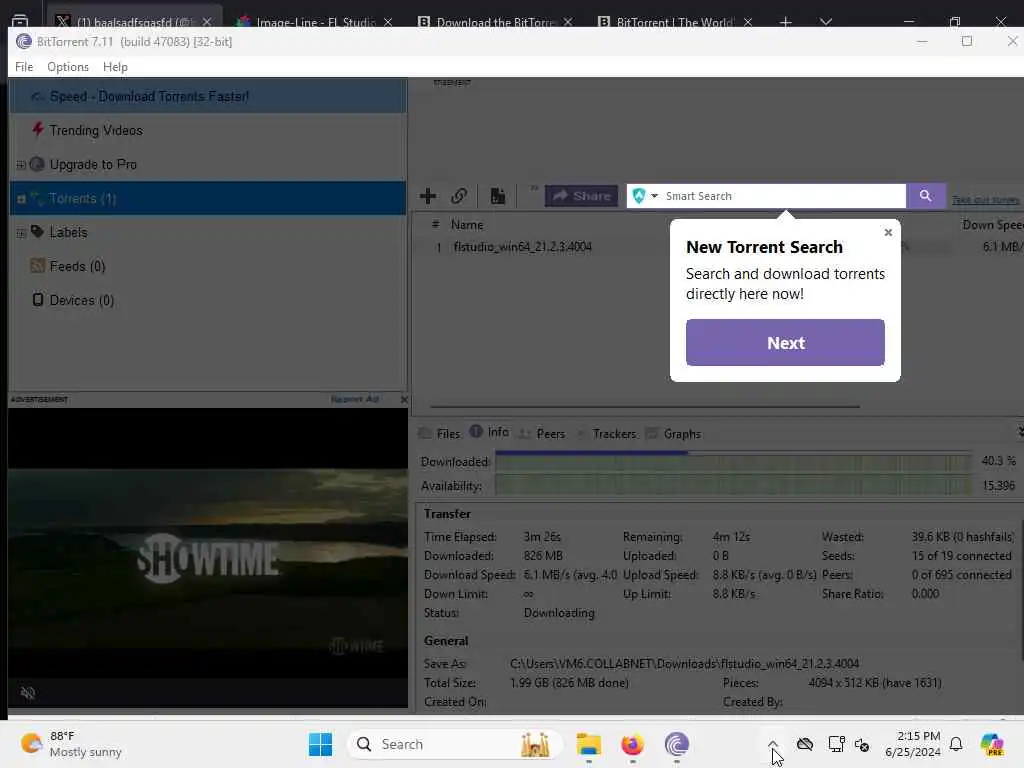The width and height of the screenshot is (1024, 768).
Task: Switch to the Graphs tab
Action: tap(673, 434)
